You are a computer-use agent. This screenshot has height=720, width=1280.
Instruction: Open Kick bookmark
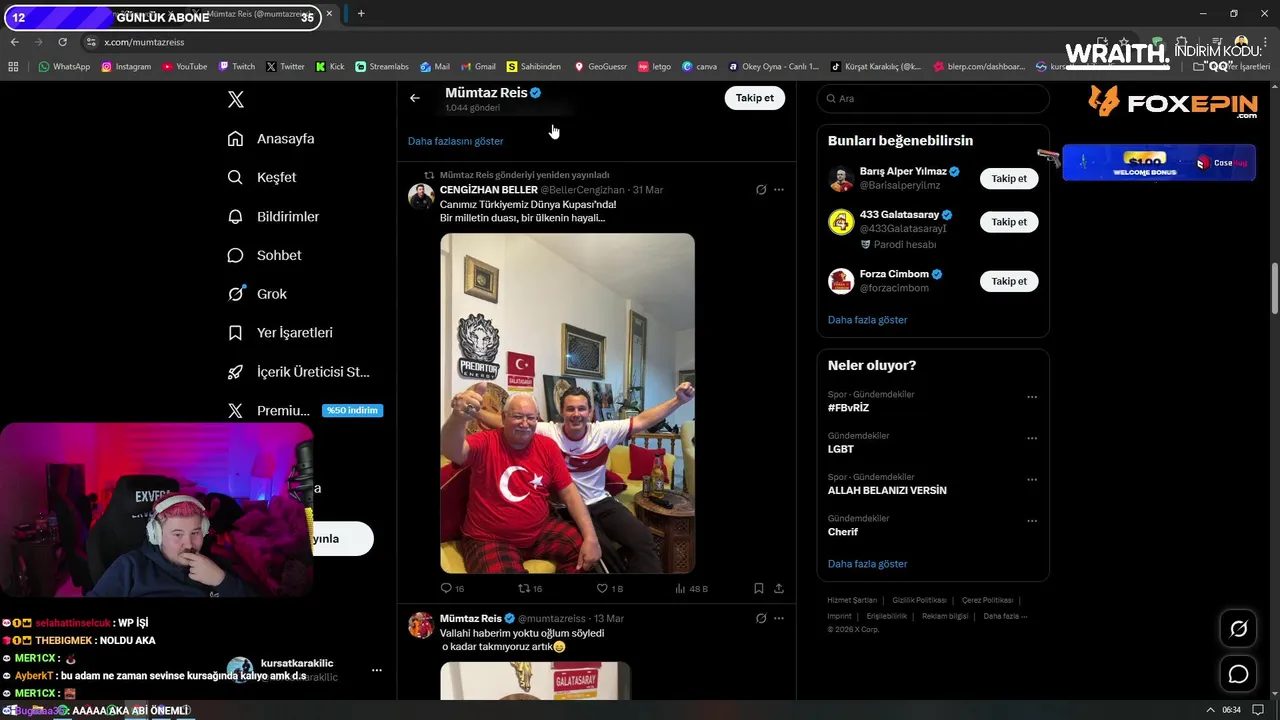point(330,67)
